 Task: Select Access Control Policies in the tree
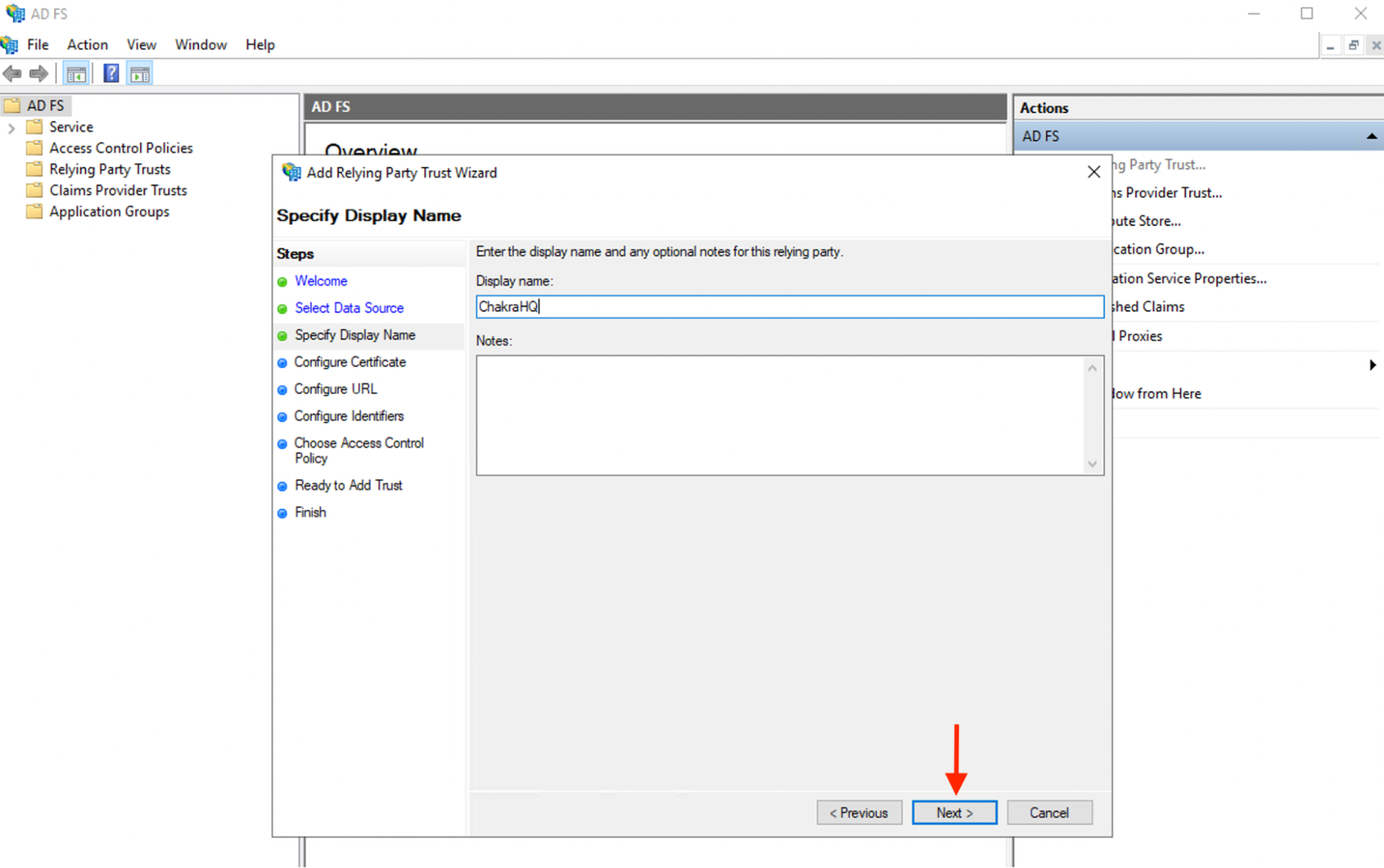[120, 147]
